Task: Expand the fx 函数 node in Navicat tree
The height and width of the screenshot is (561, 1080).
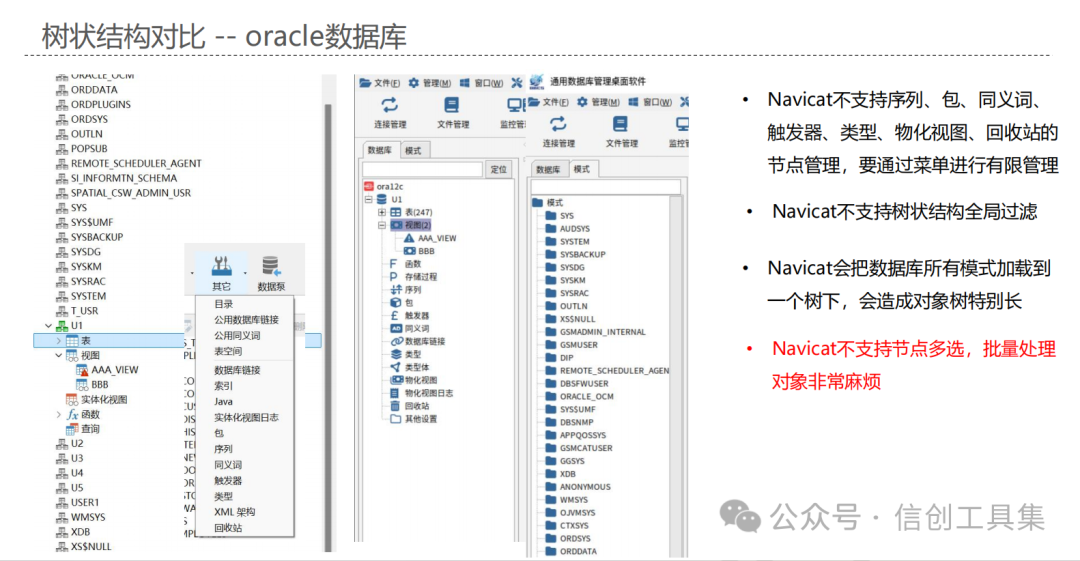Action: coord(59,414)
